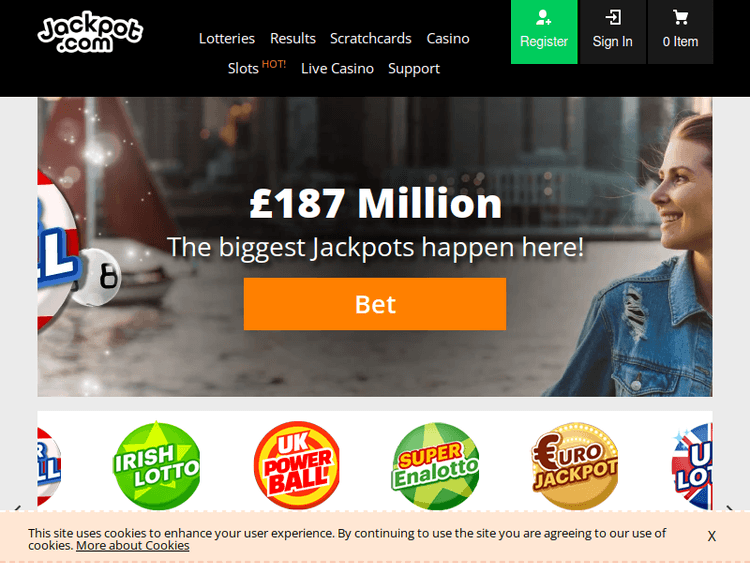Select the UK Powerball lottery icon
Image resolution: width=750 pixels, height=563 pixels.
[297, 465]
